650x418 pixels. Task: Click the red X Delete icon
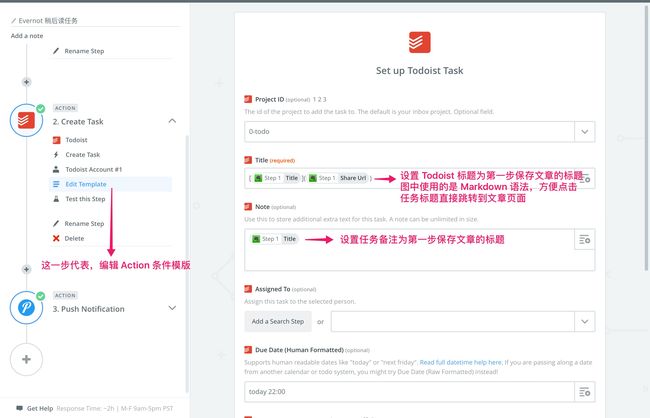pos(56,238)
